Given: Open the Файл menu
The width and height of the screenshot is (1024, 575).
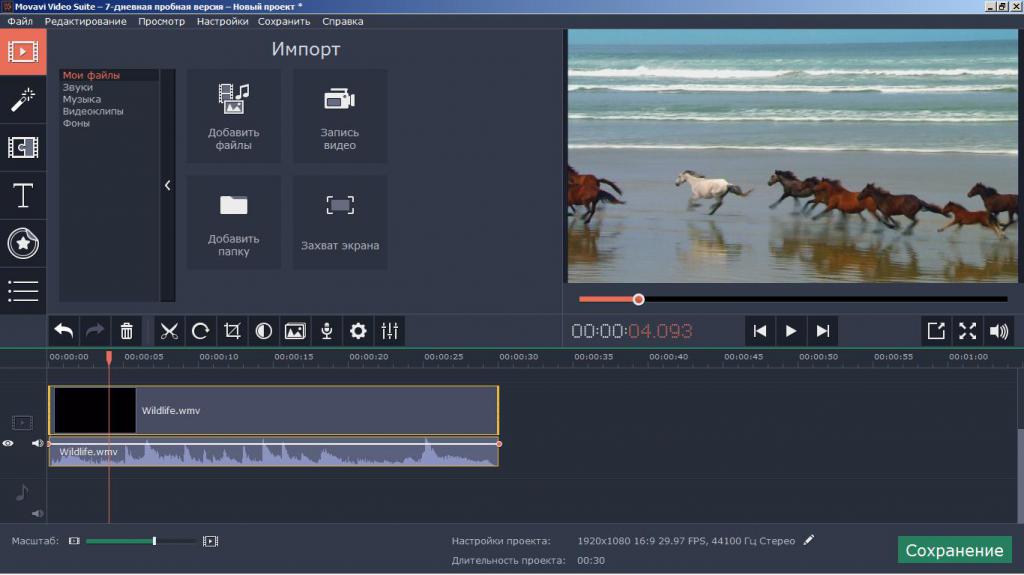Looking at the screenshot, I should (20, 21).
